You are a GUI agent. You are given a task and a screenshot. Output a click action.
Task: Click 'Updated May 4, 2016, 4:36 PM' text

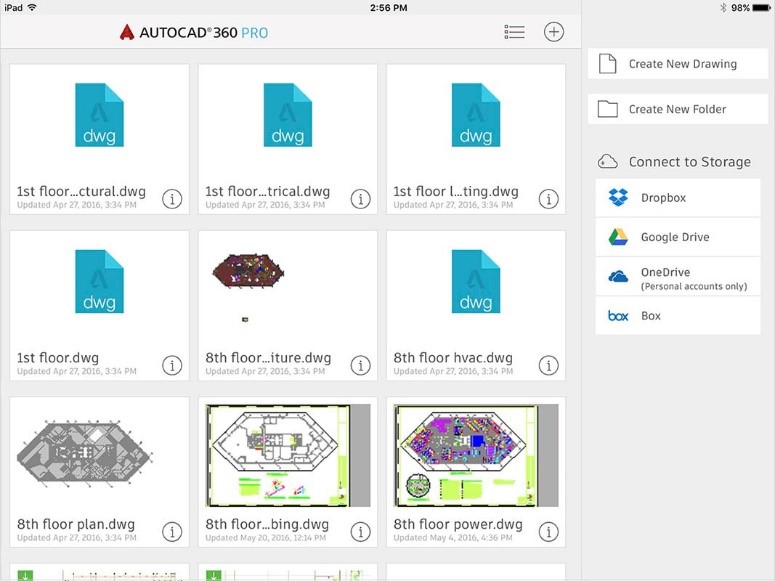[x=453, y=537]
